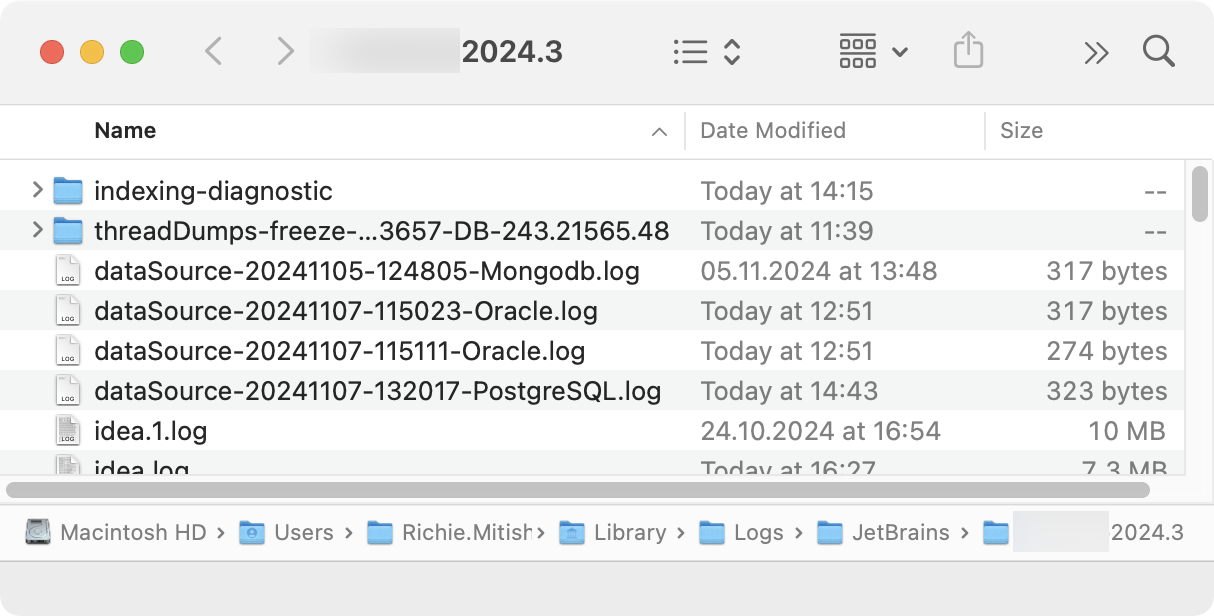Expand the threadDumps-freeze folder
This screenshot has height=616, width=1214.
[36, 230]
